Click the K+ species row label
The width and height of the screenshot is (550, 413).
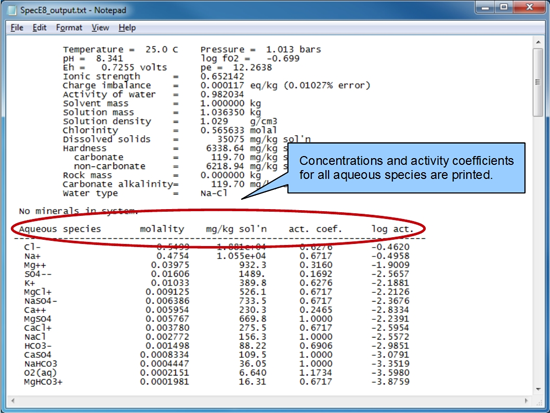[x=29, y=283]
